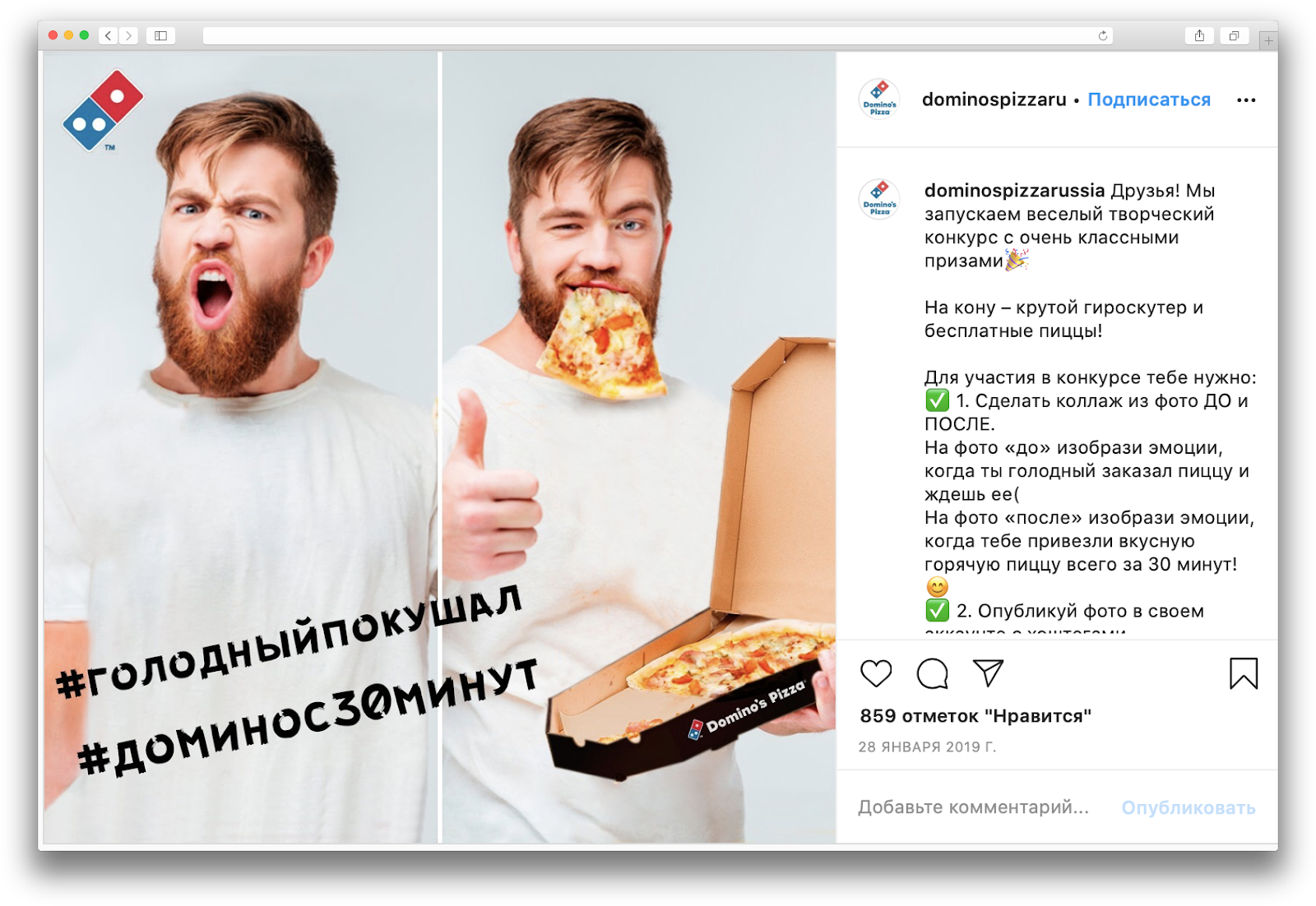1316x906 pixels.
Task: Click the Safari address bar
Action: tap(657, 35)
